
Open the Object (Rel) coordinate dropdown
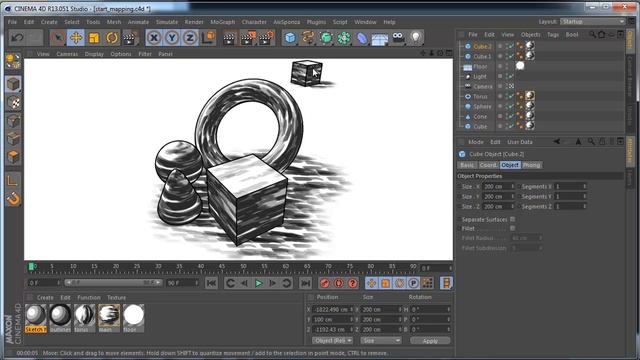[x=333, y=340]
